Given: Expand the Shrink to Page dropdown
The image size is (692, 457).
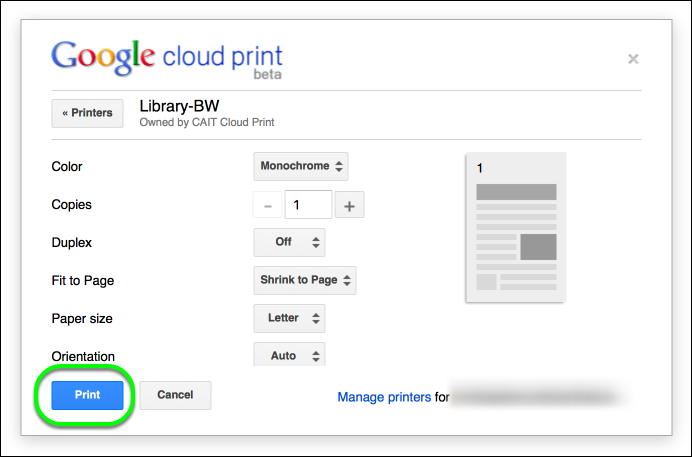Looking at the screenshot, I should (305, 280).
